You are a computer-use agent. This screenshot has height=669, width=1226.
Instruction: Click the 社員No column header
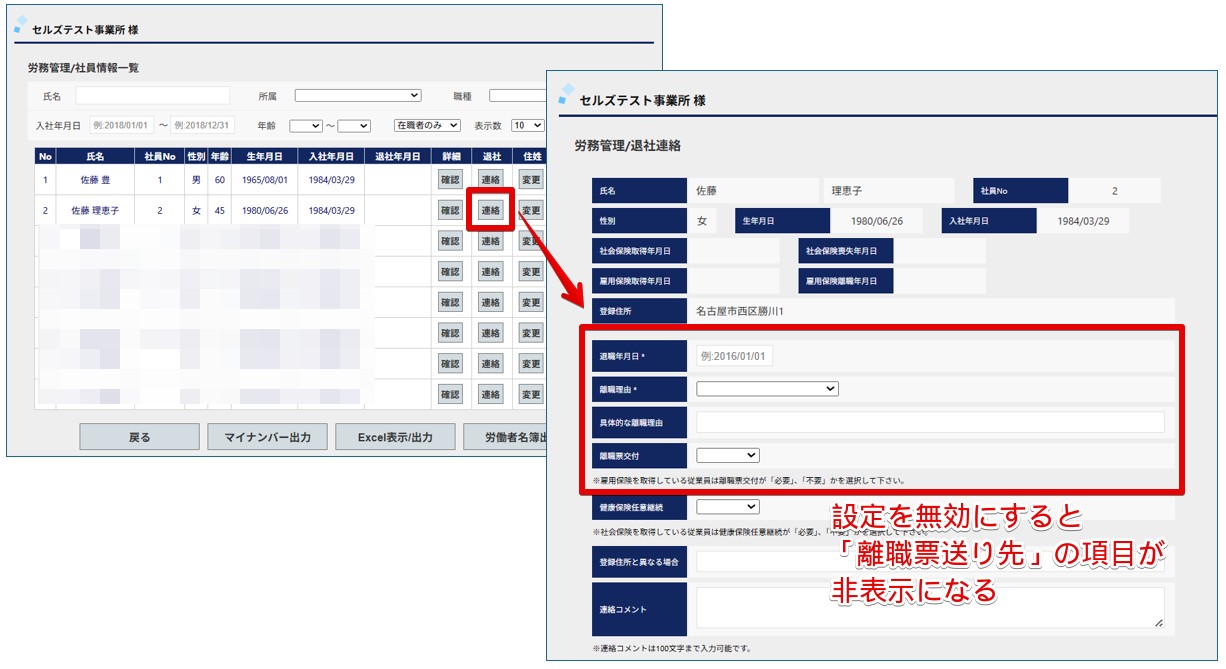(x=160, y=157)
